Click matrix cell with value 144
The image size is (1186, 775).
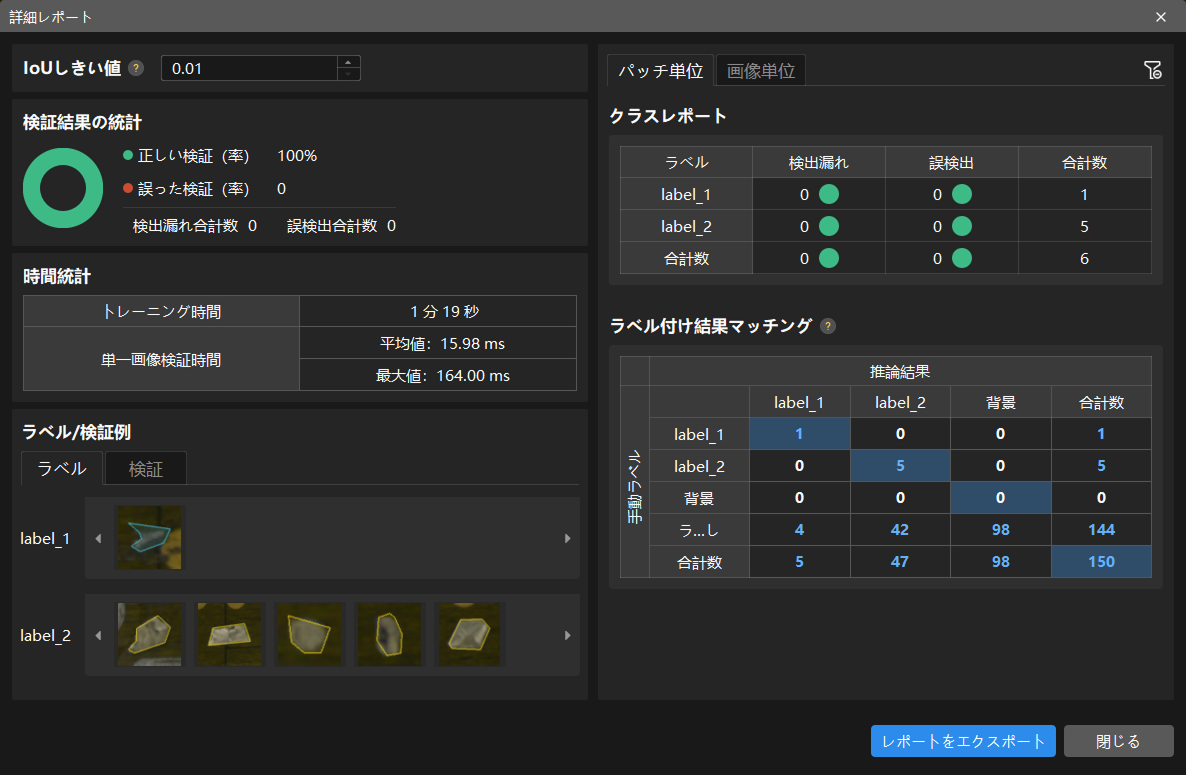click(x=1101, y=529)
